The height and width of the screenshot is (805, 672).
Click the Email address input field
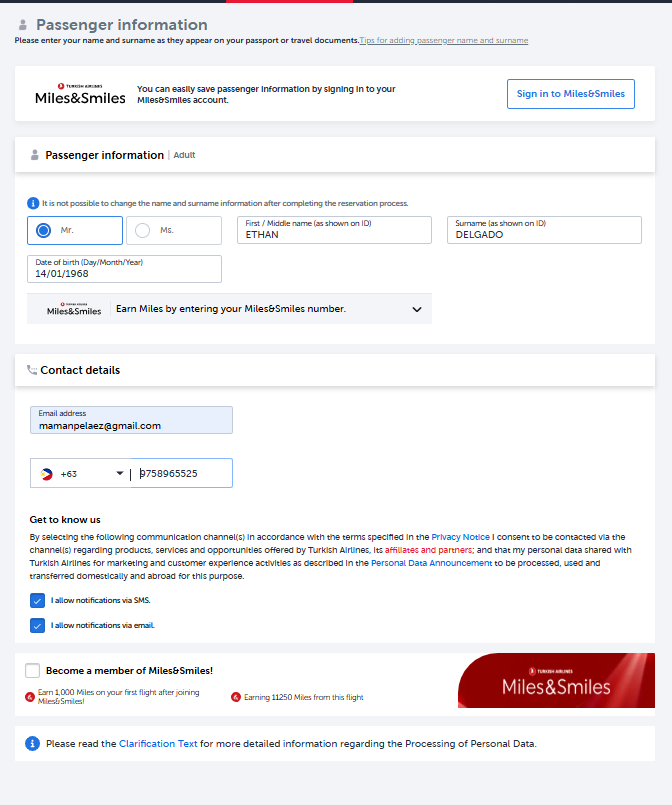(x=131, y=420)
